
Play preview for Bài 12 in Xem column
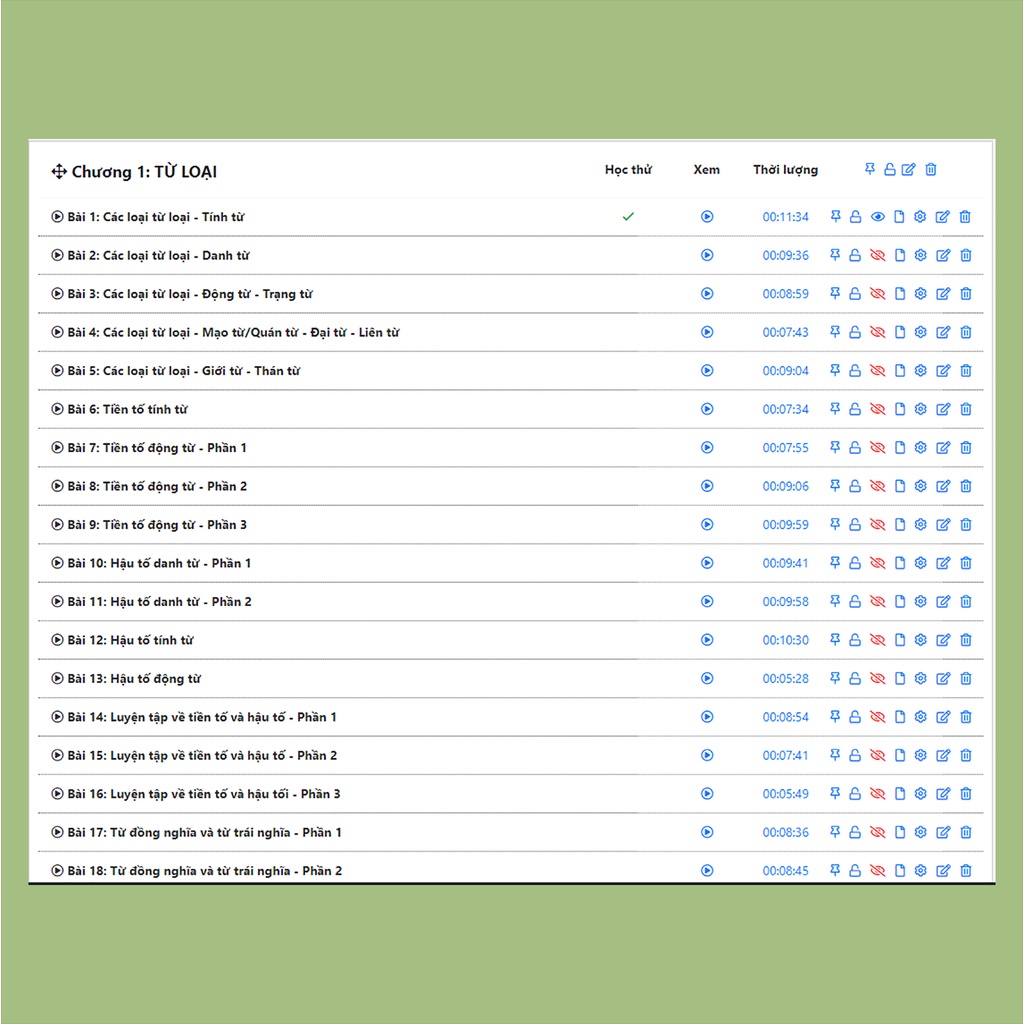(707, 640)
